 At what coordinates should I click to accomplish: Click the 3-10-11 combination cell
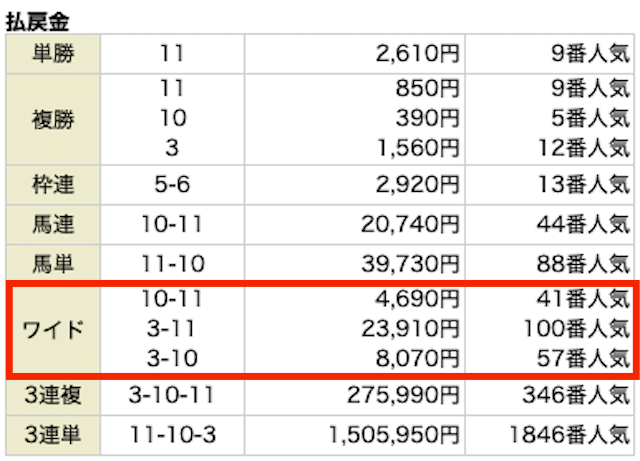(x=172, y=395)
